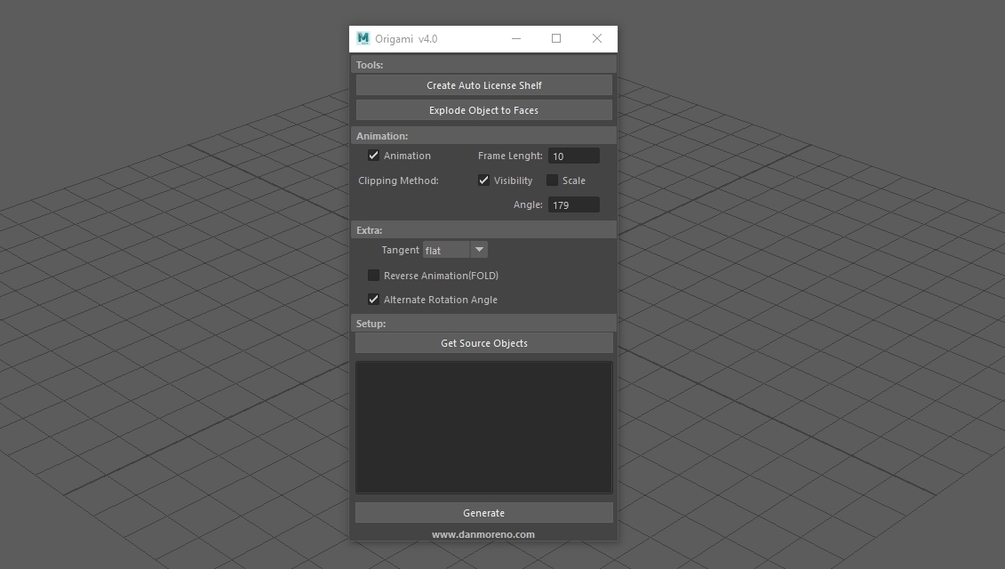
Task: Click the Tools: section header
Action: click(483, 65)
